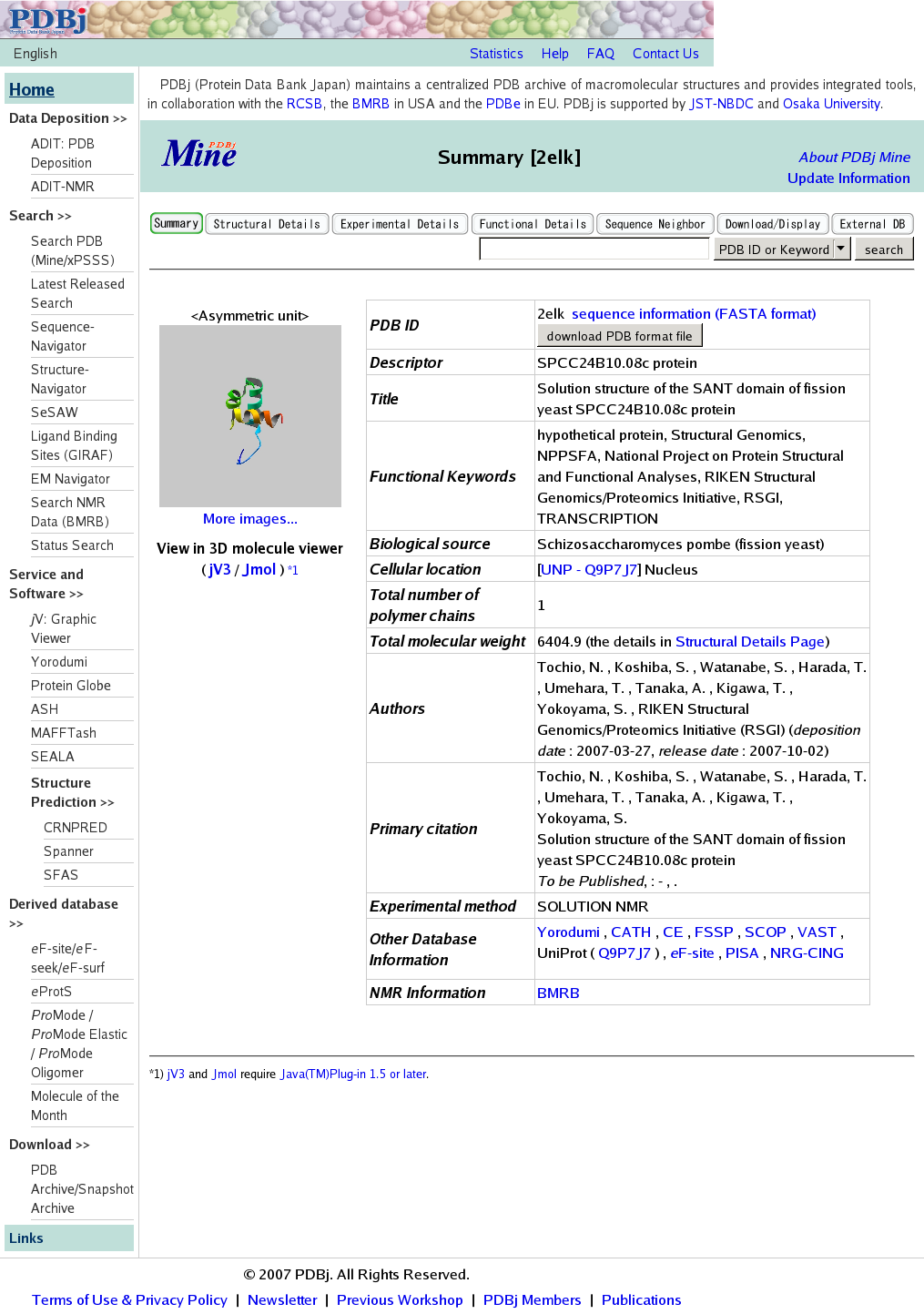Open jV: Graphic Viewer link
This screenshot has width=924, height=1314.
(64, 628)
